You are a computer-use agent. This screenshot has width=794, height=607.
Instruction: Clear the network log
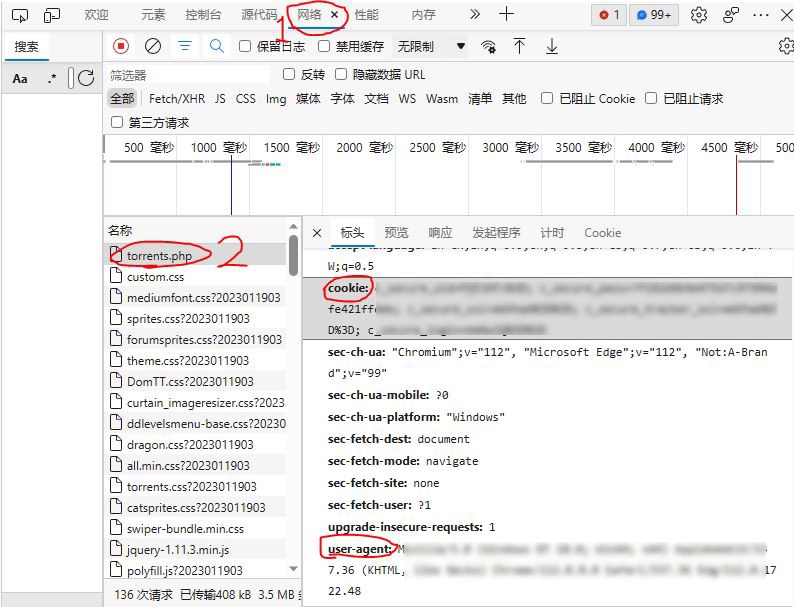[x=153, y=46]
